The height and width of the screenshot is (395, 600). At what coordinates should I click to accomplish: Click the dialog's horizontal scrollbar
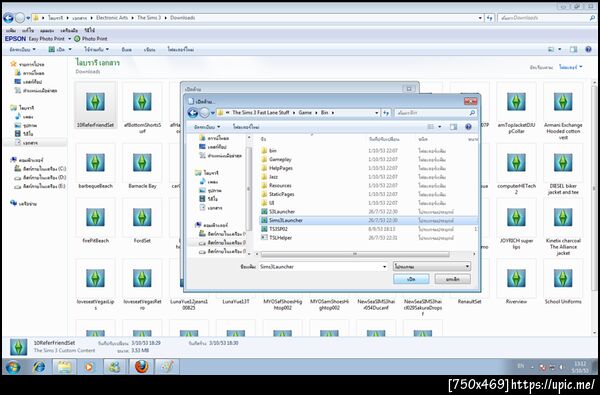355,254
